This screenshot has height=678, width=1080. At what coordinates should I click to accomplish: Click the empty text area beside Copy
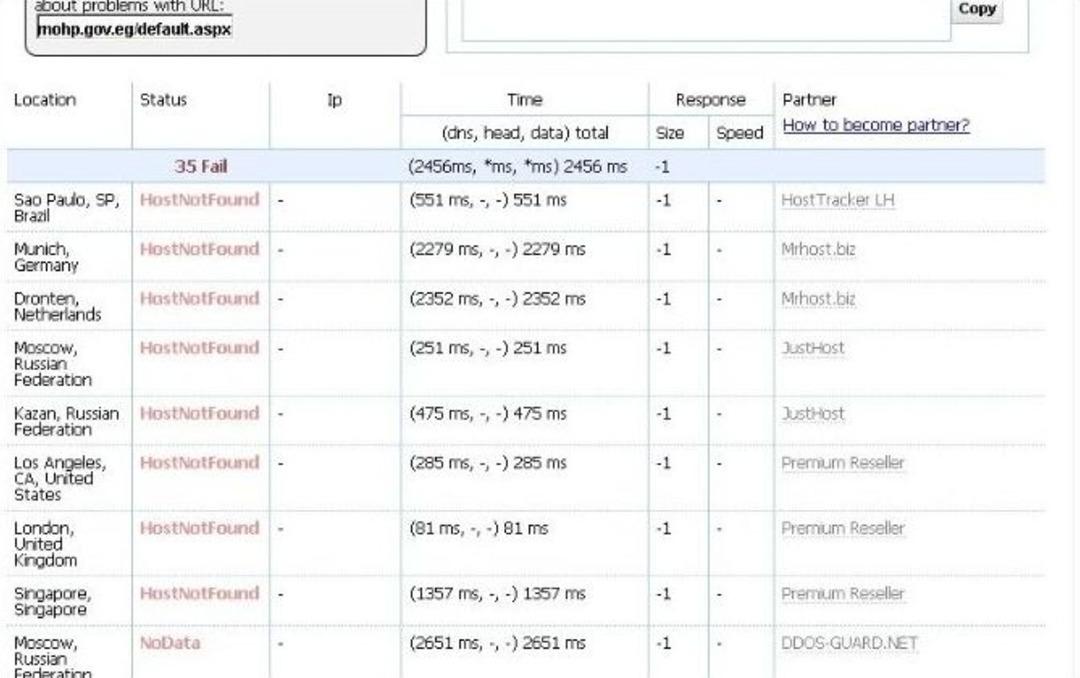coord(705,18)
